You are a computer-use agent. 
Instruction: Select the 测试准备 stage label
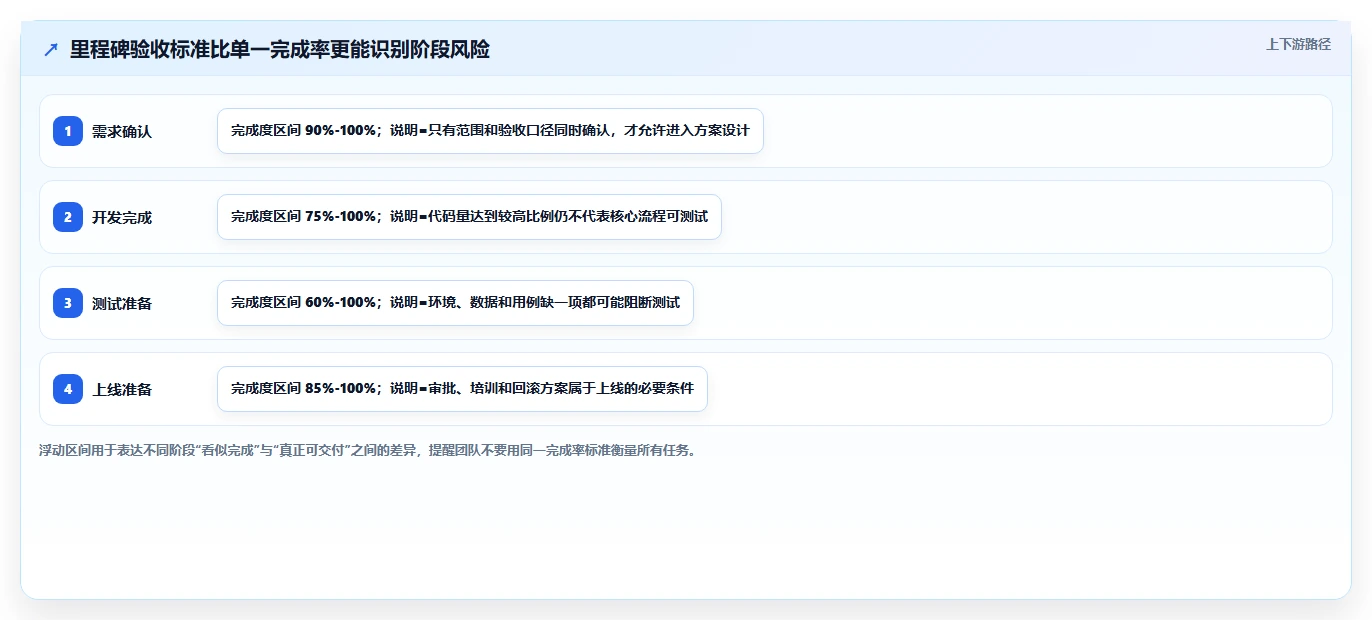122,303
